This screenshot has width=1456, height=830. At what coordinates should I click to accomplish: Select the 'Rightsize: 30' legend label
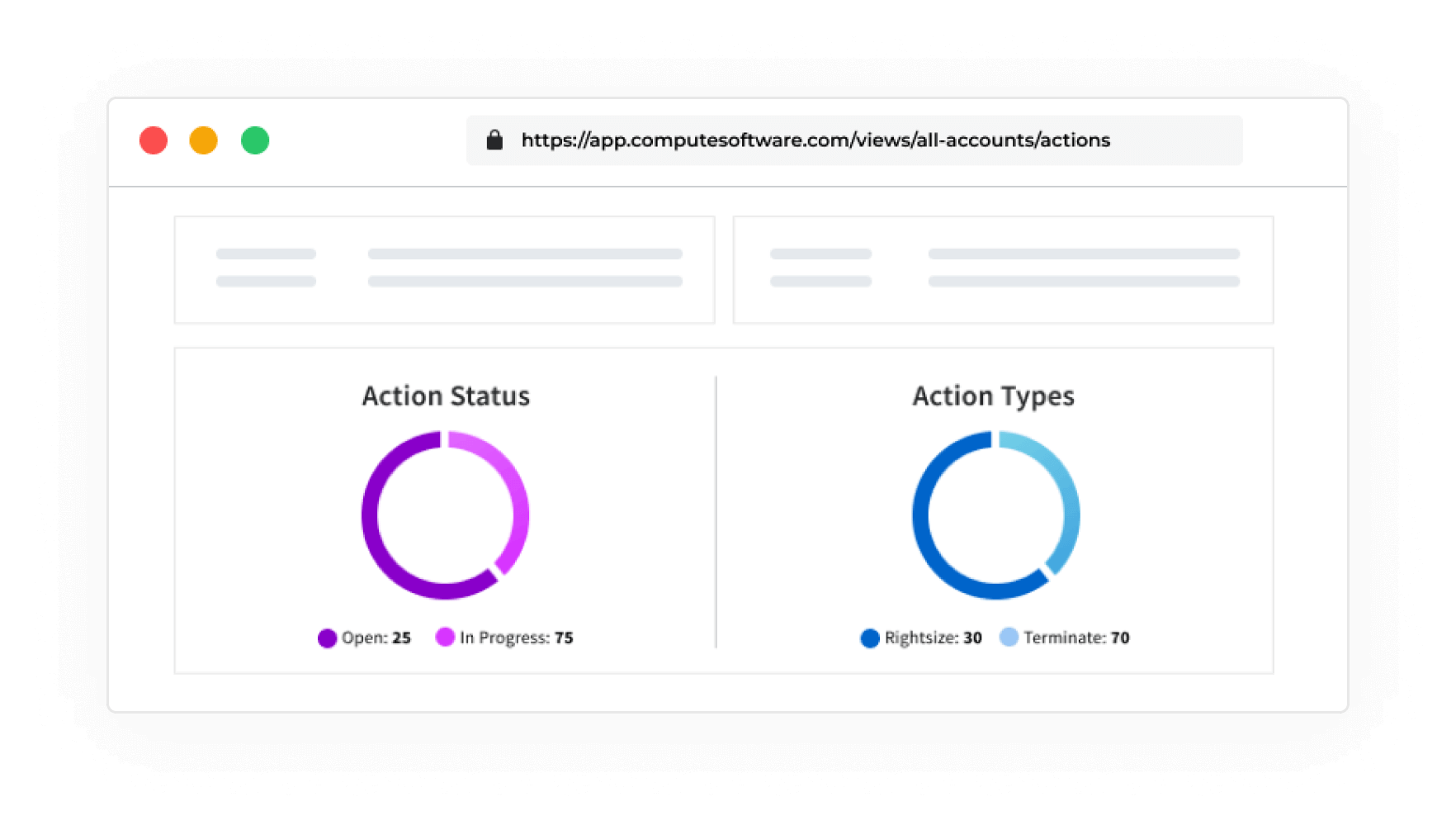934,638
